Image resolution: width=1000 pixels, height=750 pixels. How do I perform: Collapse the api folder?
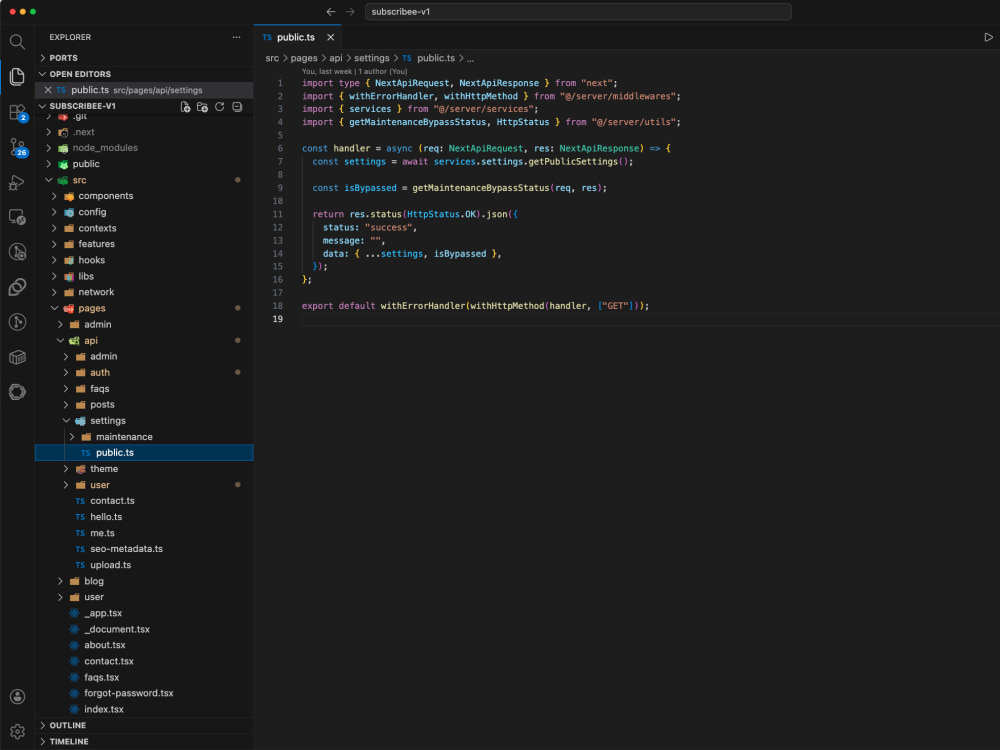tap(144, 341)
